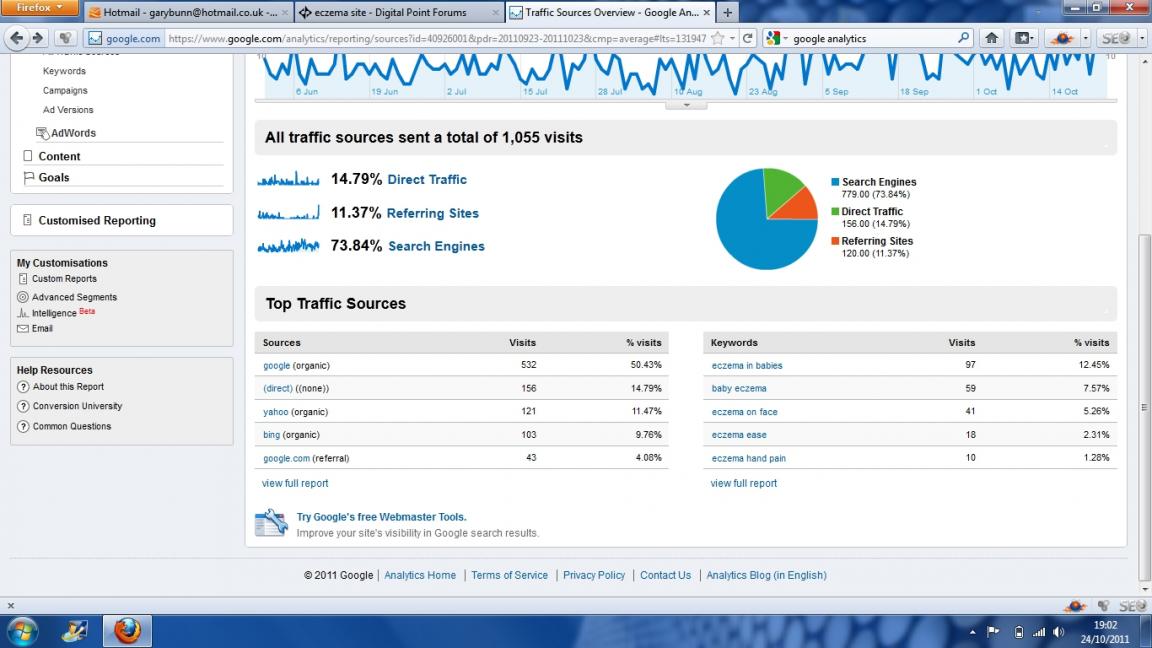Image resolution: width=1152 pixels, height=648 pixels.
Task: Open the Search Engines report link
Action: coord(436,246)
